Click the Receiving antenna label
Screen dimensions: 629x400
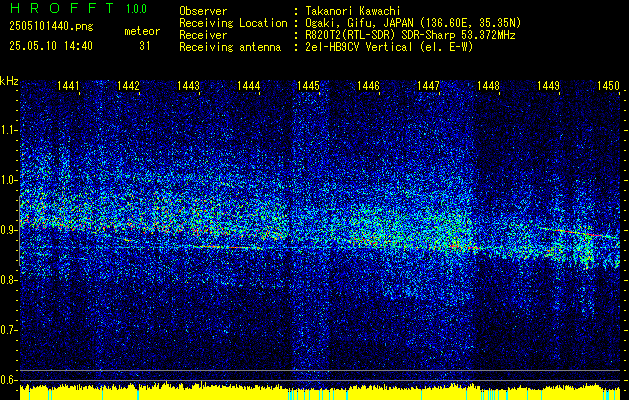coord(230,47)
